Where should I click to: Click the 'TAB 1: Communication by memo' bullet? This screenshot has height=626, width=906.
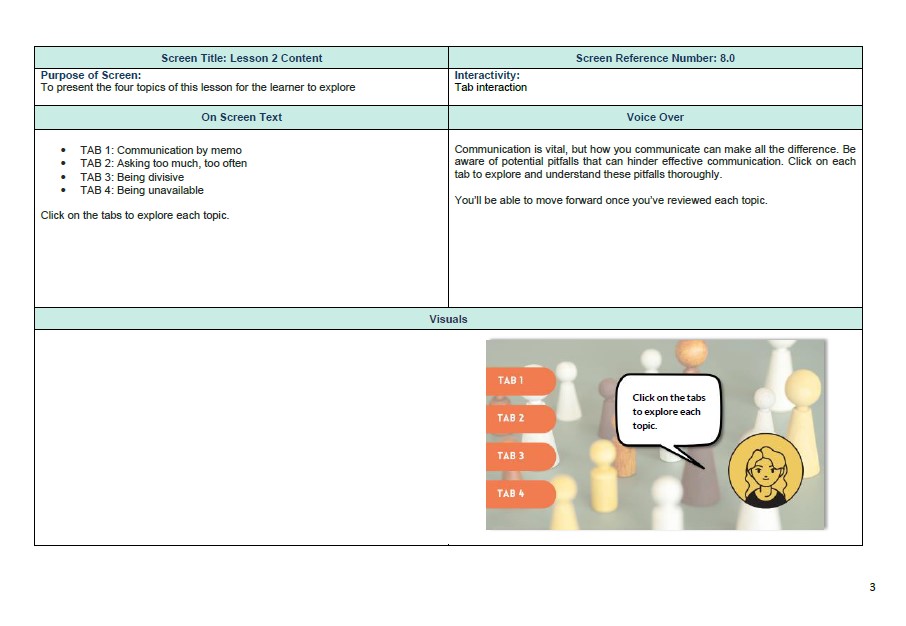(161, 151)
